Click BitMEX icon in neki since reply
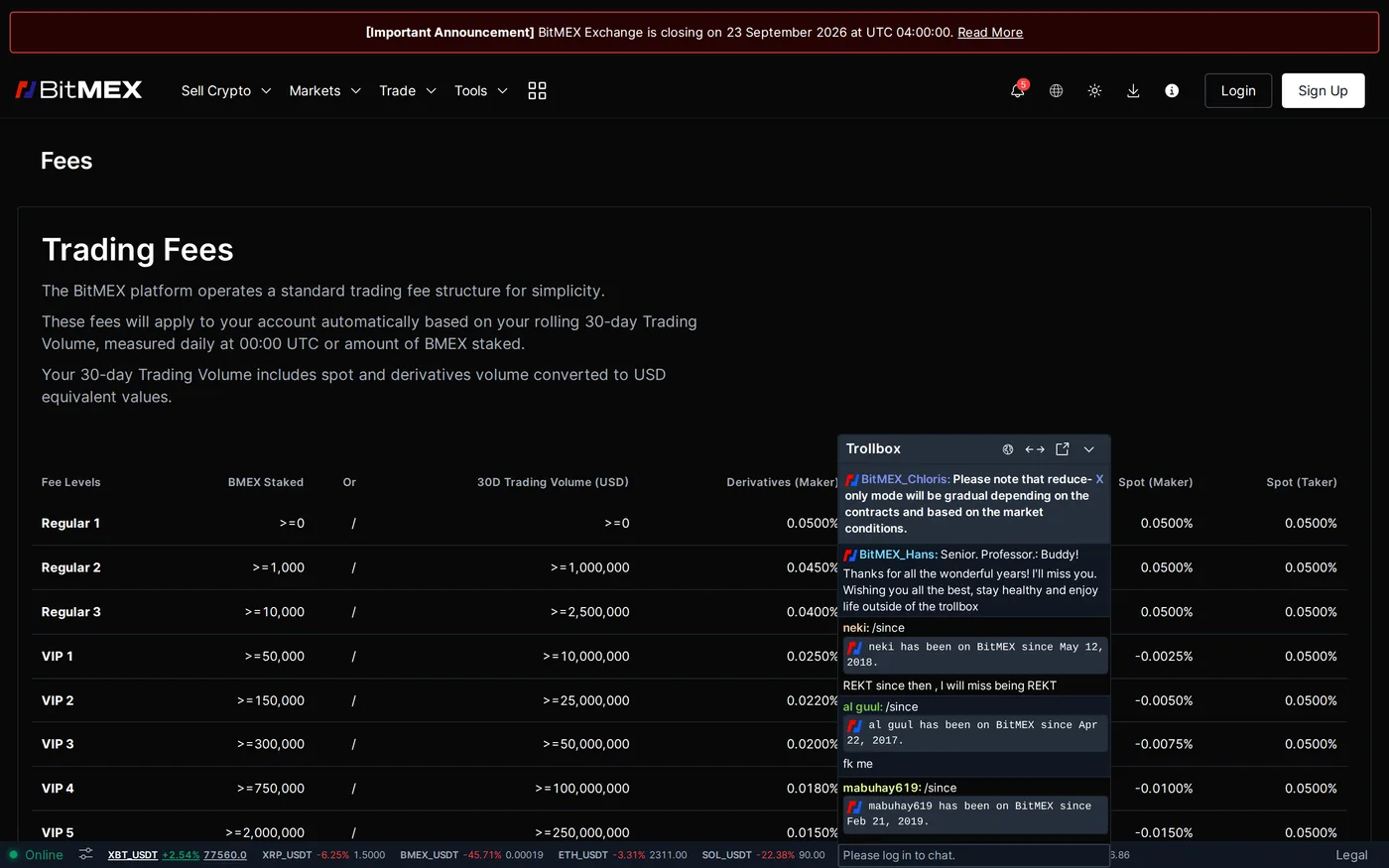Screen dimensions: 1389x868 854,647
